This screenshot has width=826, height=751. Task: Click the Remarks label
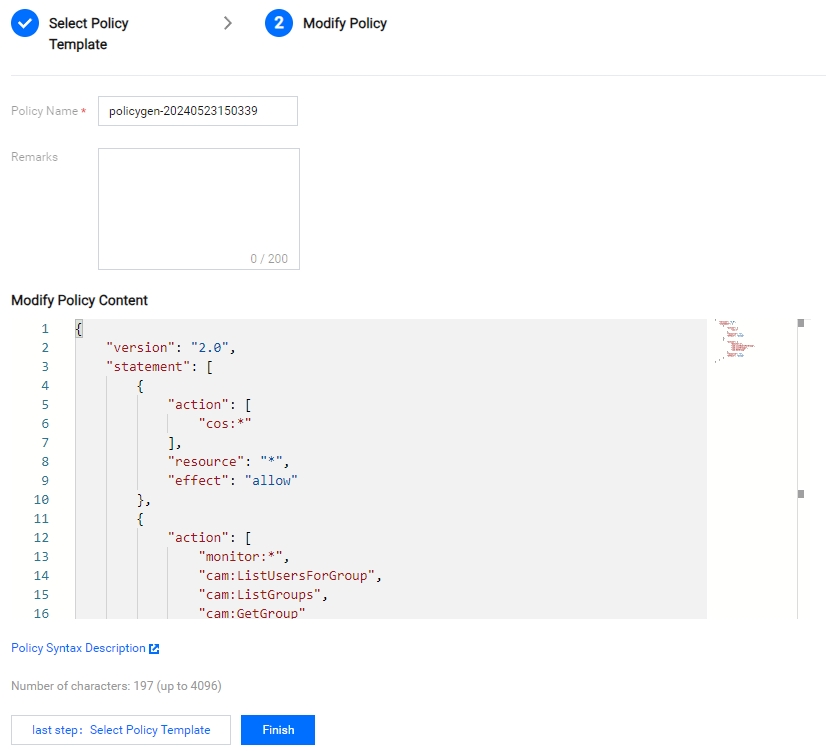coord(34,157)
